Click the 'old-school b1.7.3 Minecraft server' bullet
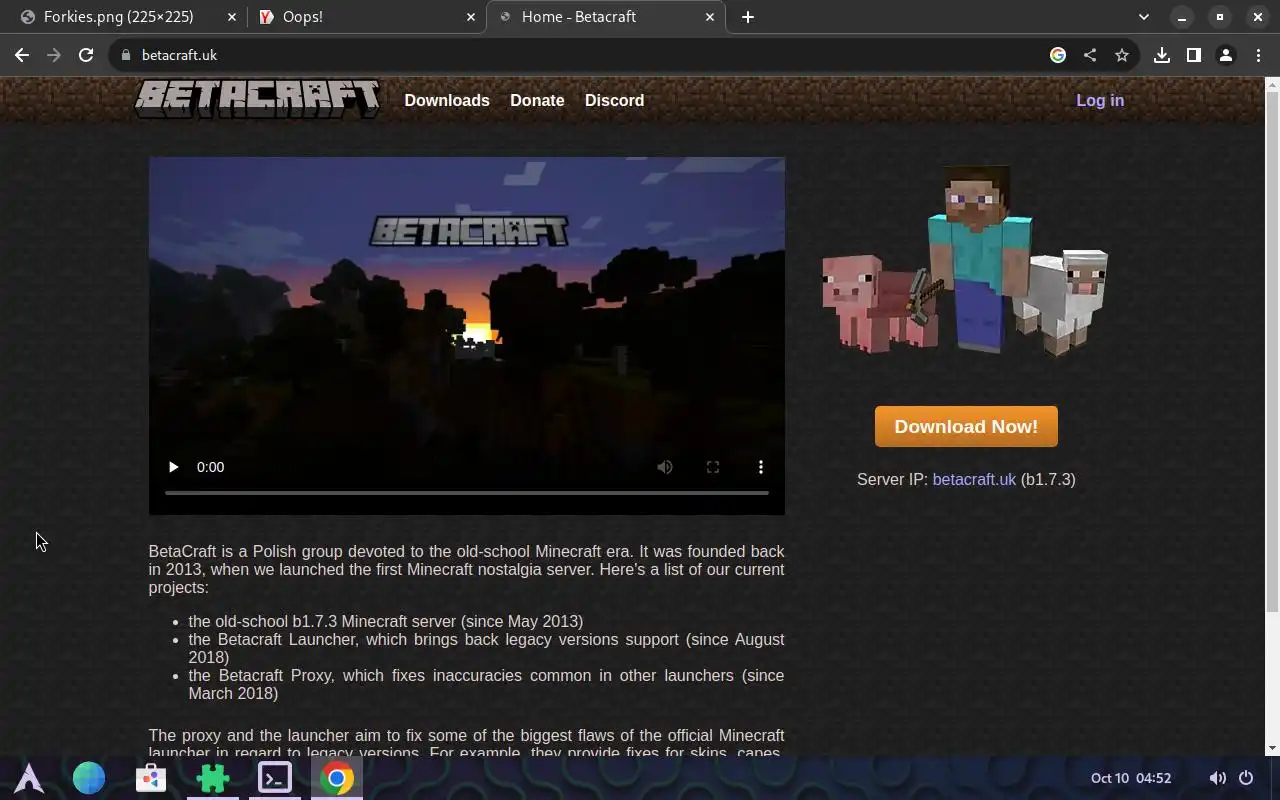Screen dimensions: 1280x800 click(386, 621)
